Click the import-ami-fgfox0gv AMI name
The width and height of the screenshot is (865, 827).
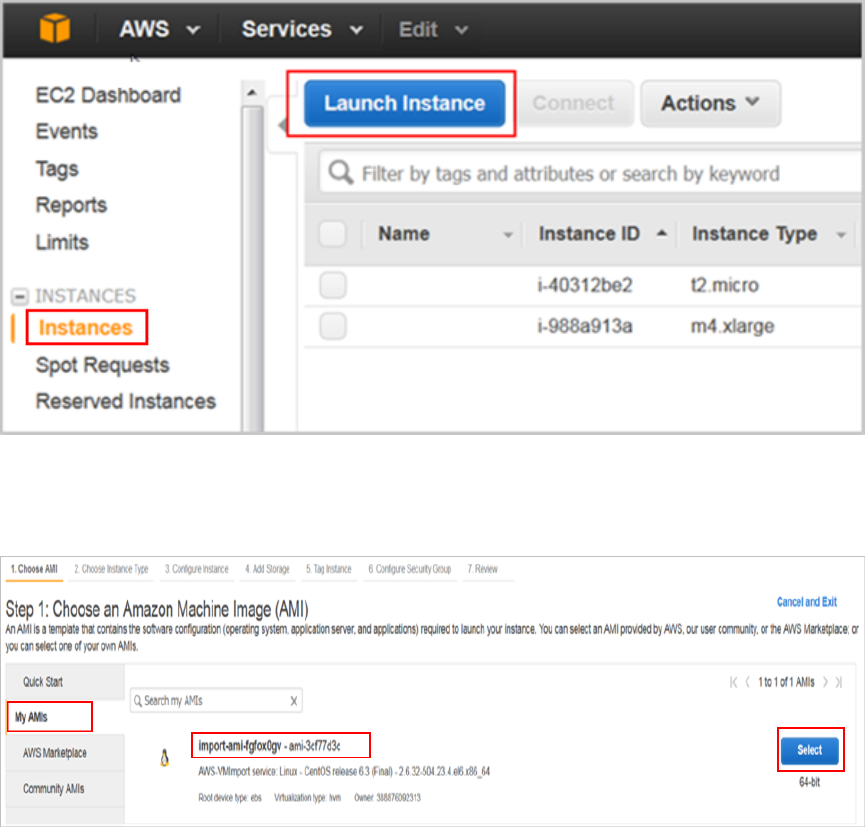pos(240,746)
